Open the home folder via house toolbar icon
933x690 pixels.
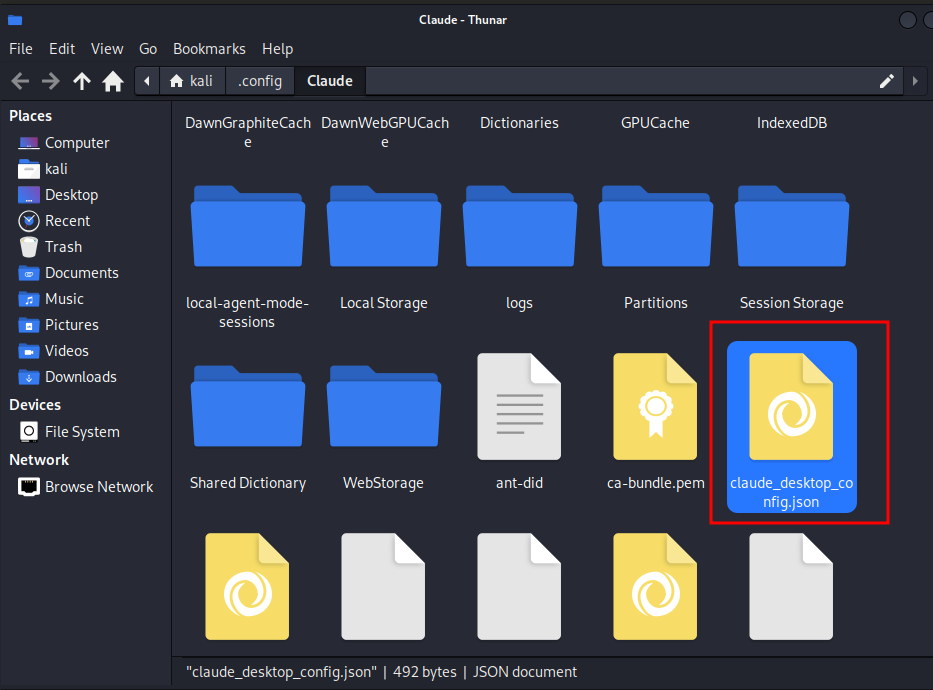click(x=112, y=81)
